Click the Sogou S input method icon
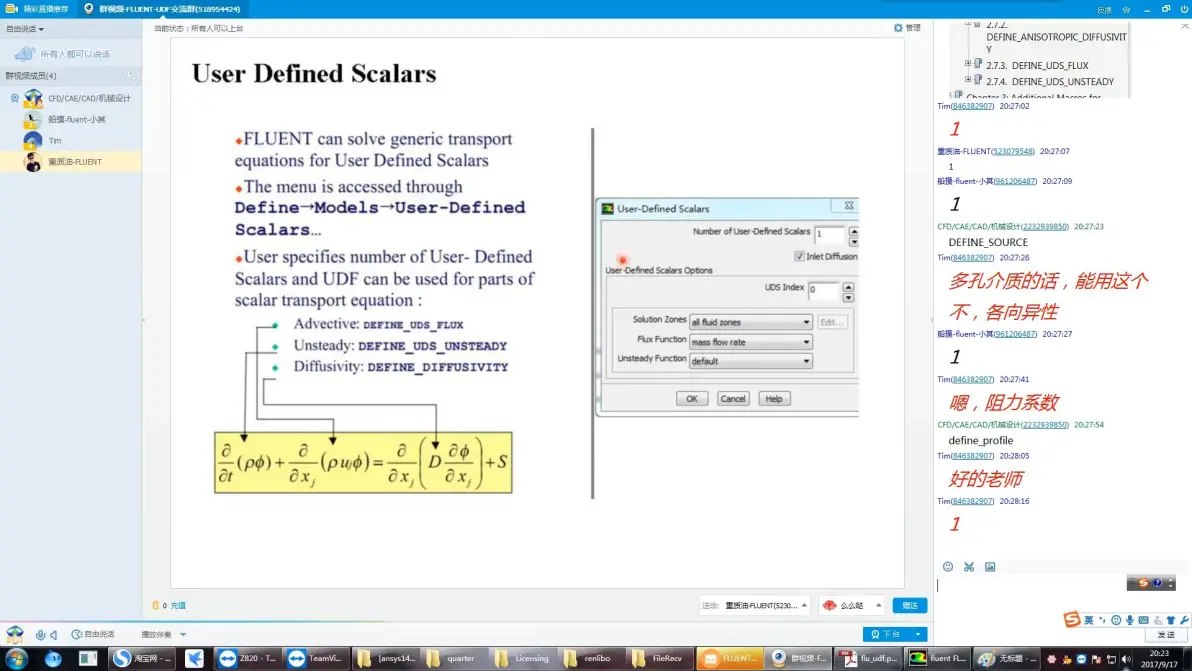This screenshot has width=1192, height=671. (1071, 619)
